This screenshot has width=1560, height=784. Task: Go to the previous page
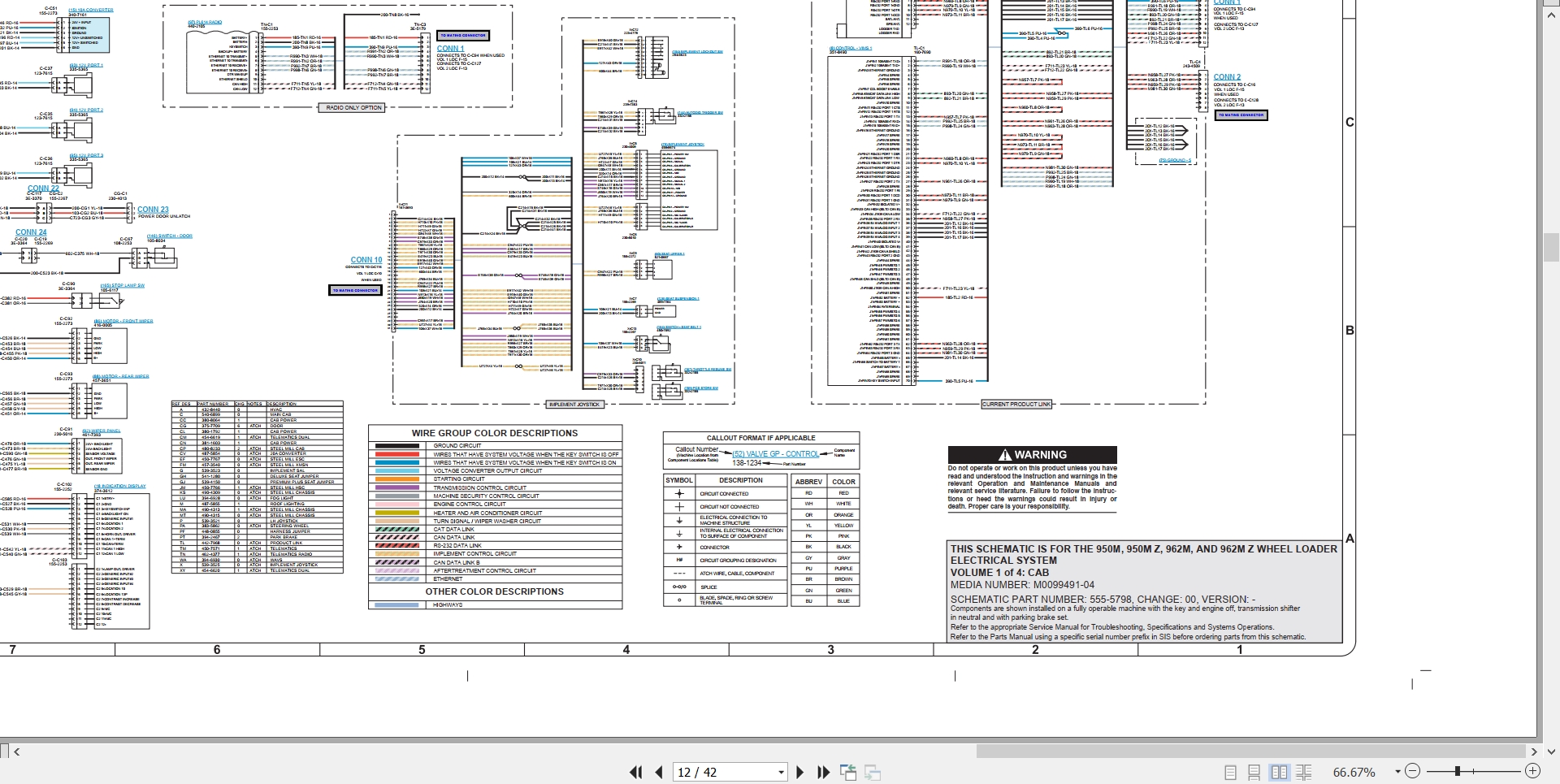659,772
